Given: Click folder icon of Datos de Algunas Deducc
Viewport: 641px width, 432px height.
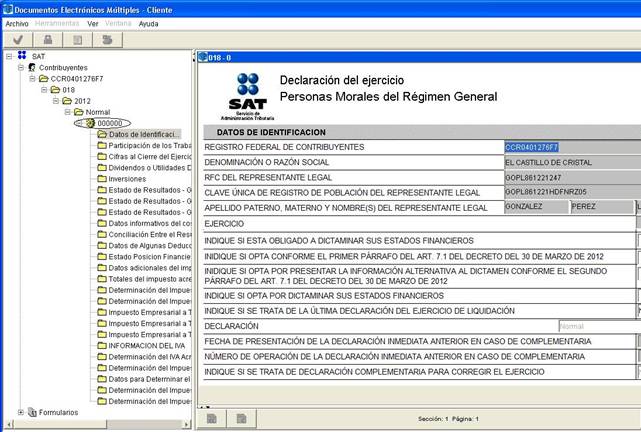Looking at the screenshot, I should point(102,245).
